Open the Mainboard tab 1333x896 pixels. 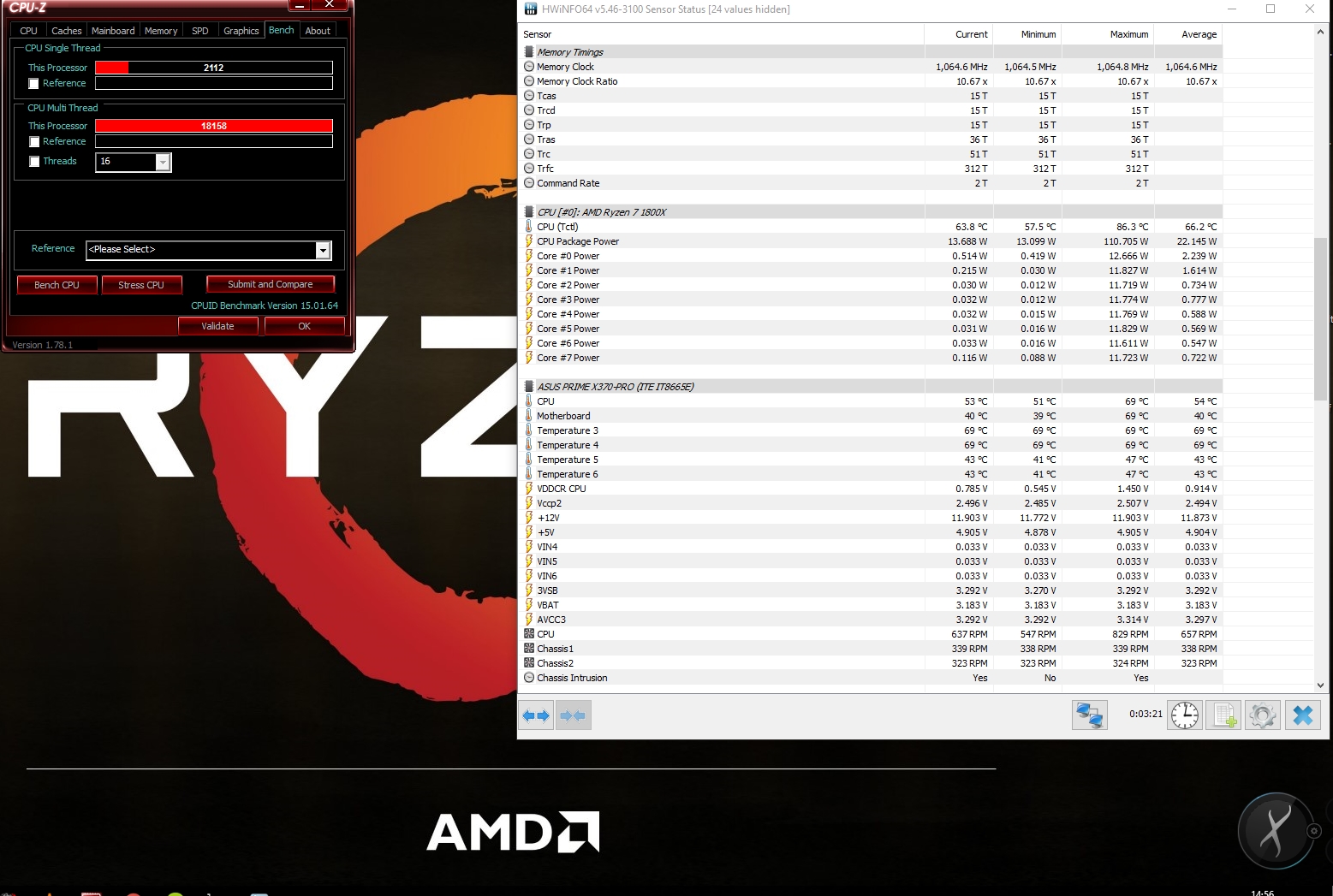[x=113, y=31]
